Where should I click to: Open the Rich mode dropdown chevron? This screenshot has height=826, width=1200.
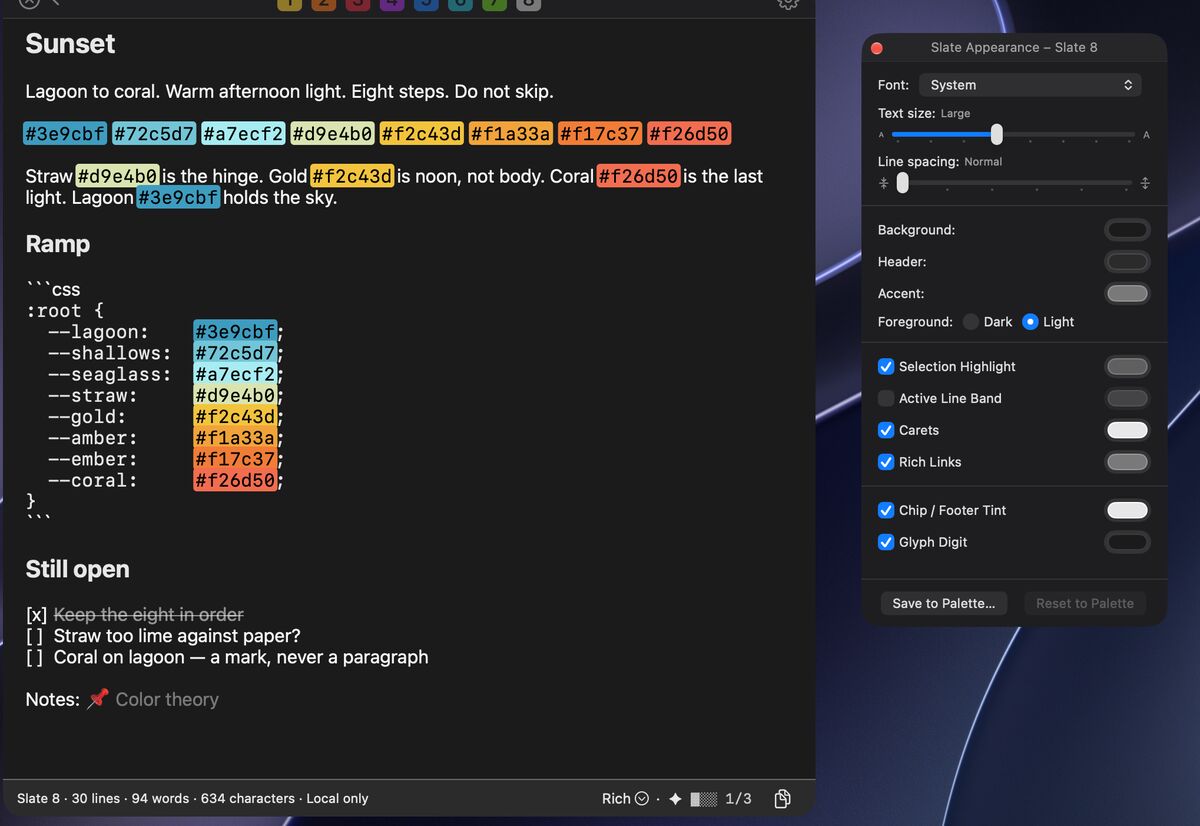(642, 798)
